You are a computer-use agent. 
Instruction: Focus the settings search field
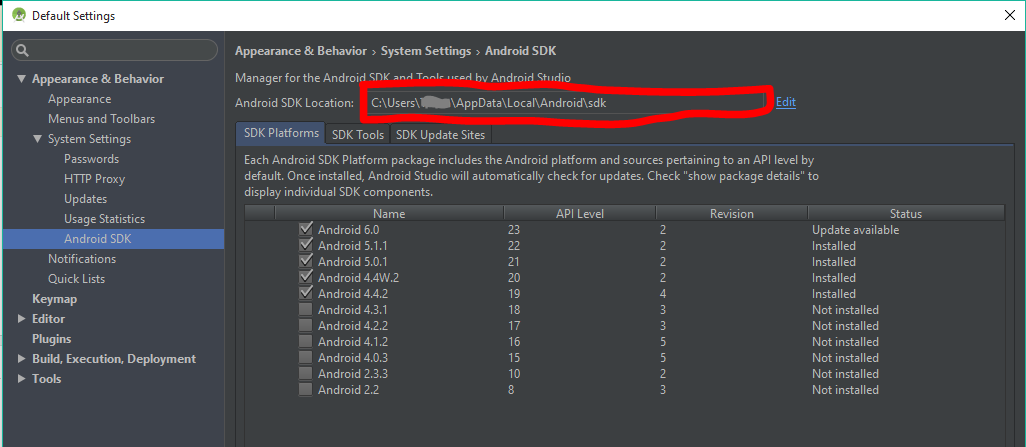pos(115,50)
